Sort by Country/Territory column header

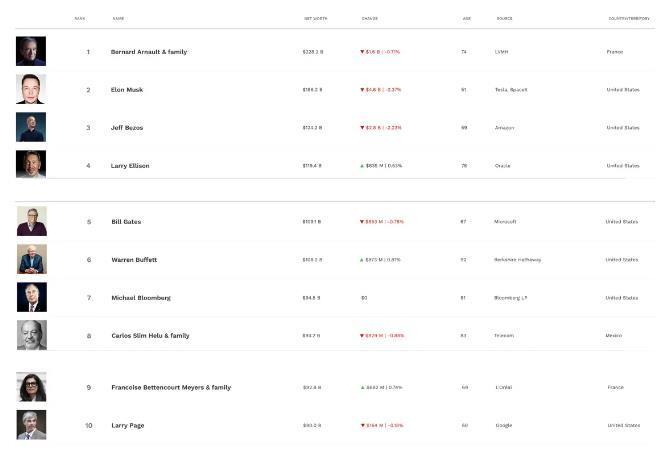(629, 18)
